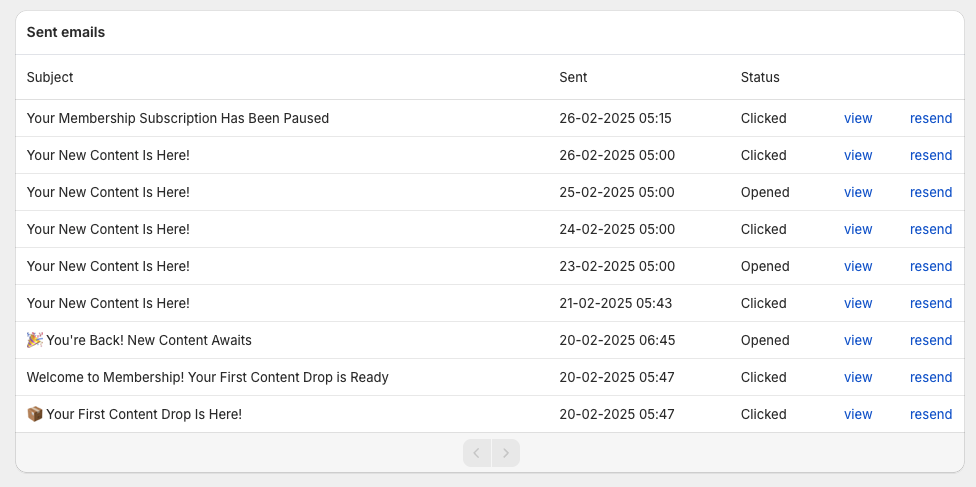View the 26-02-2025 05:00 New Content email

click(x=858, y=155)
